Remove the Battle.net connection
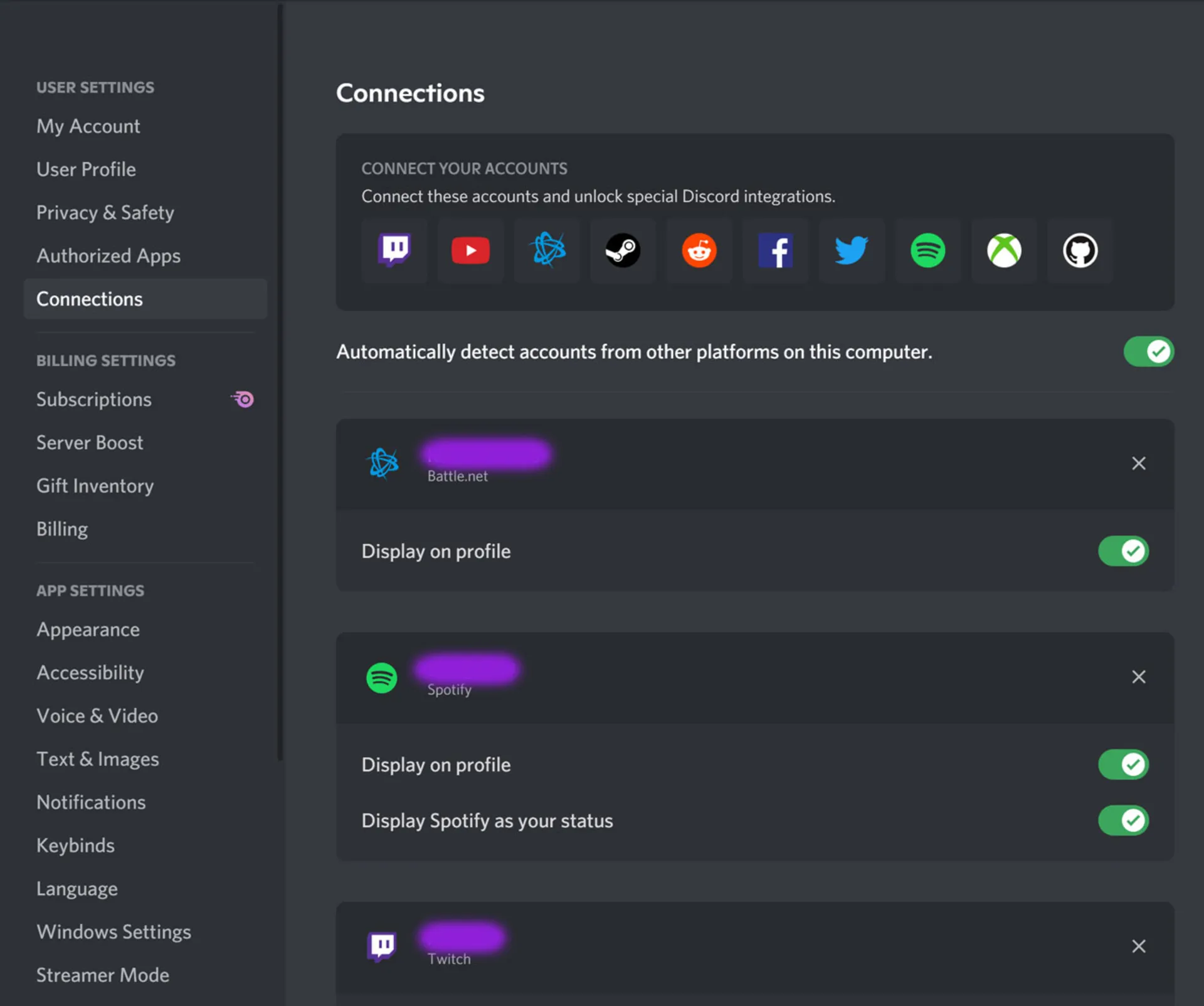This screenshot has width=1204, height=1006. (x=1138, y=463)
